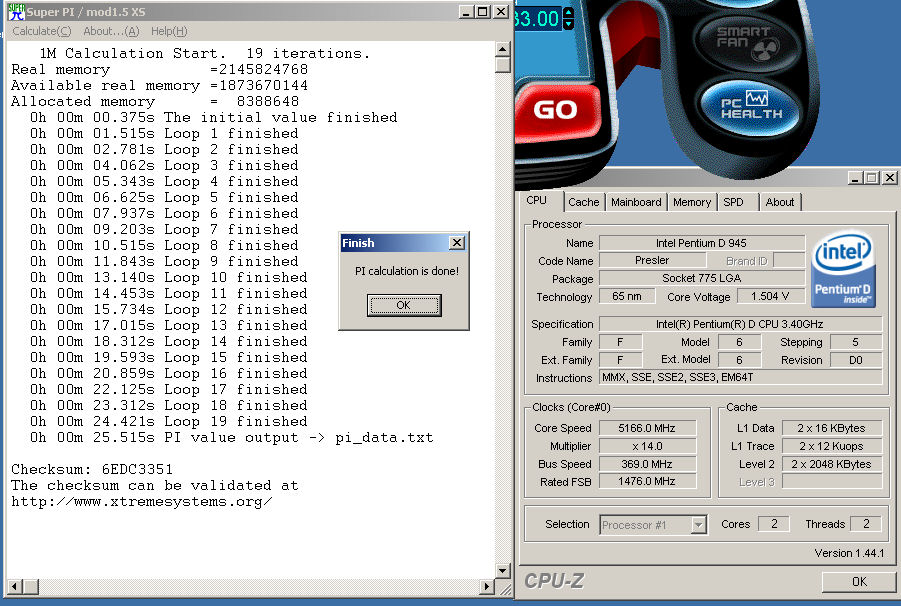This screenshot has height=606, width=901.
Task: Click the Super PI vertical scrollbar down arrow
Action: point(503,570)
